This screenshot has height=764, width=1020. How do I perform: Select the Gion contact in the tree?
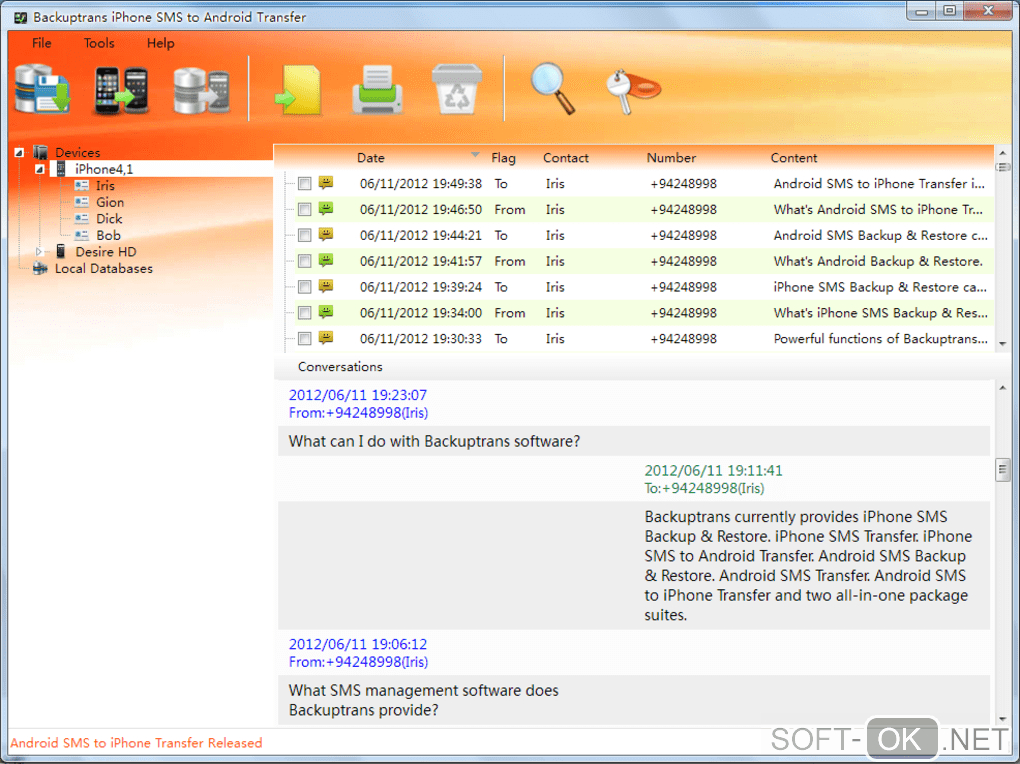click(109, 202)
